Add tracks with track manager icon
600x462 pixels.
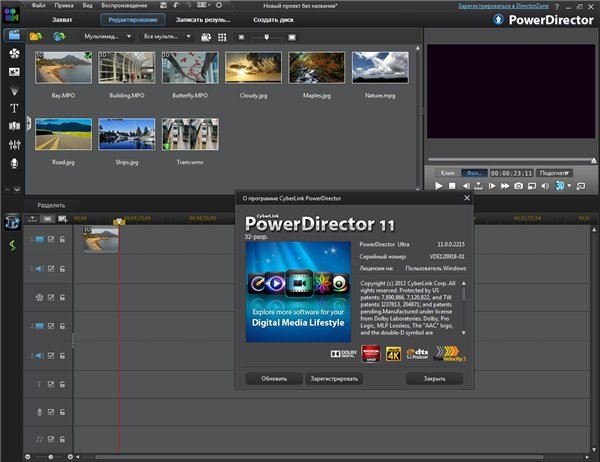click(x=62, y=219)
